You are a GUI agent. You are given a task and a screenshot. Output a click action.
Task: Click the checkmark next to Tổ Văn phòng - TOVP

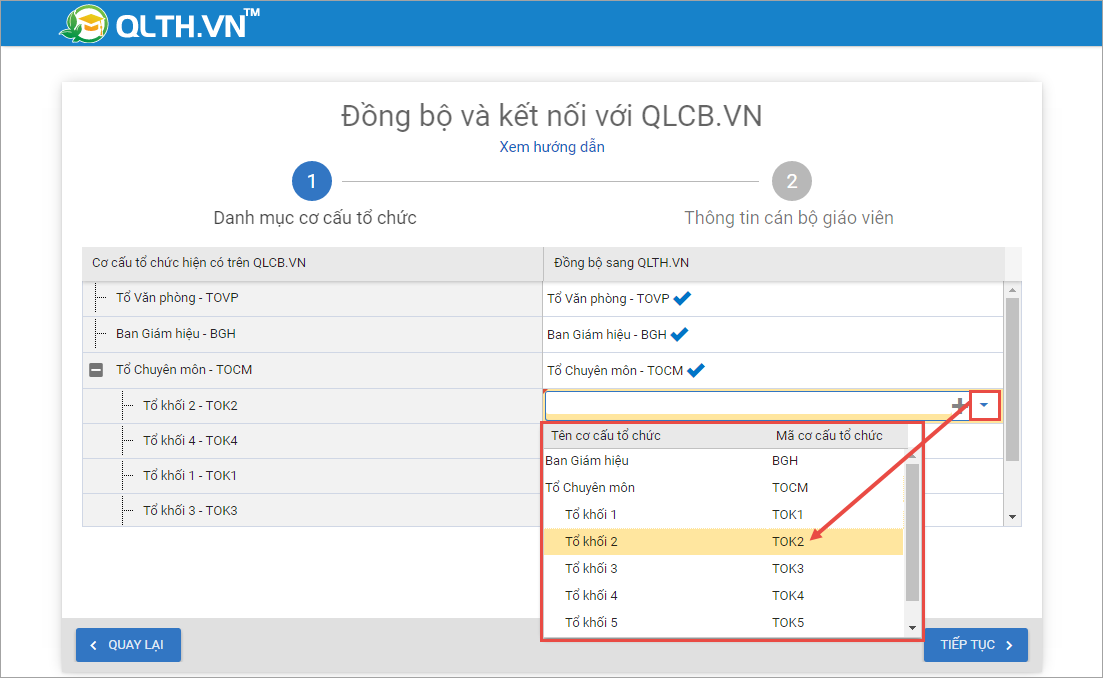point(682,298)
